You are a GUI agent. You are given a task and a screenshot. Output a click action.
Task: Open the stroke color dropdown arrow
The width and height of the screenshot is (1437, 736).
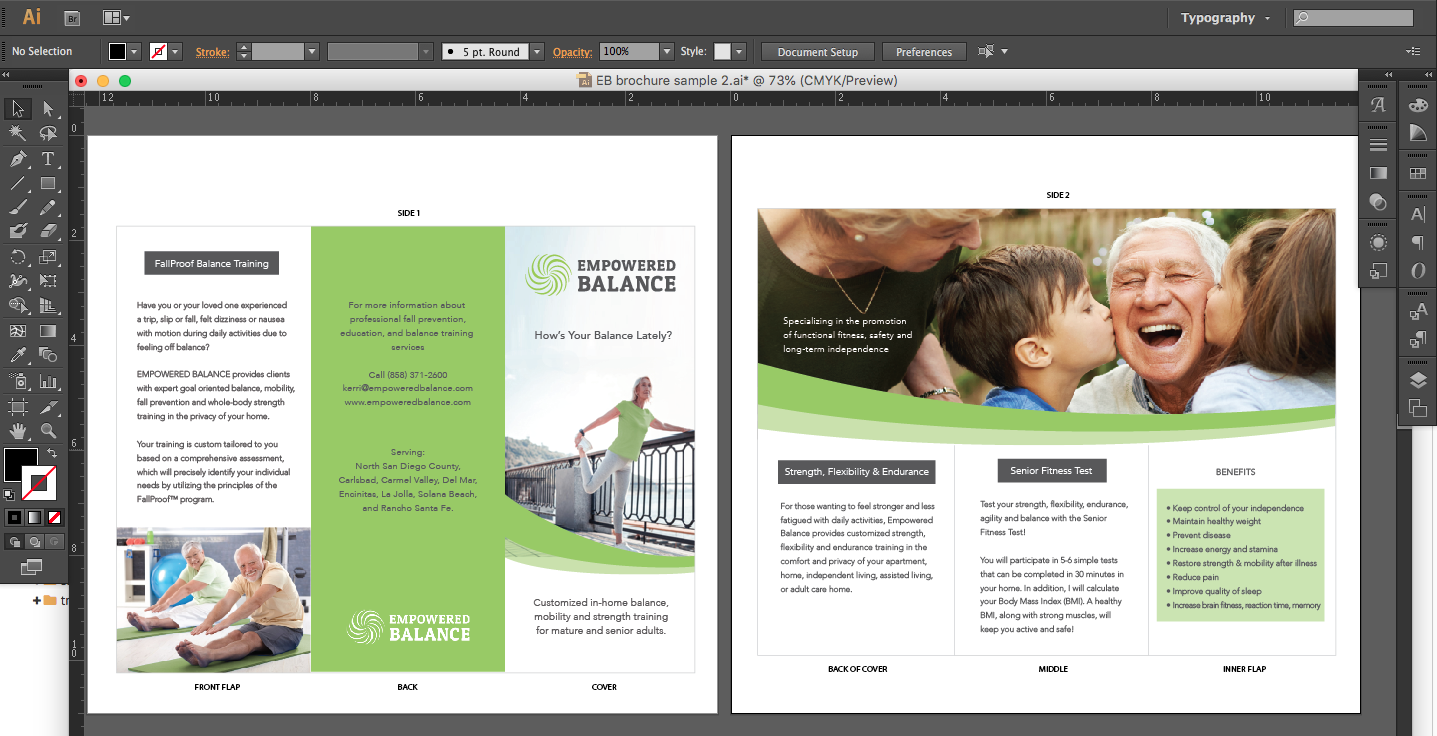click(x=176, y=51)
